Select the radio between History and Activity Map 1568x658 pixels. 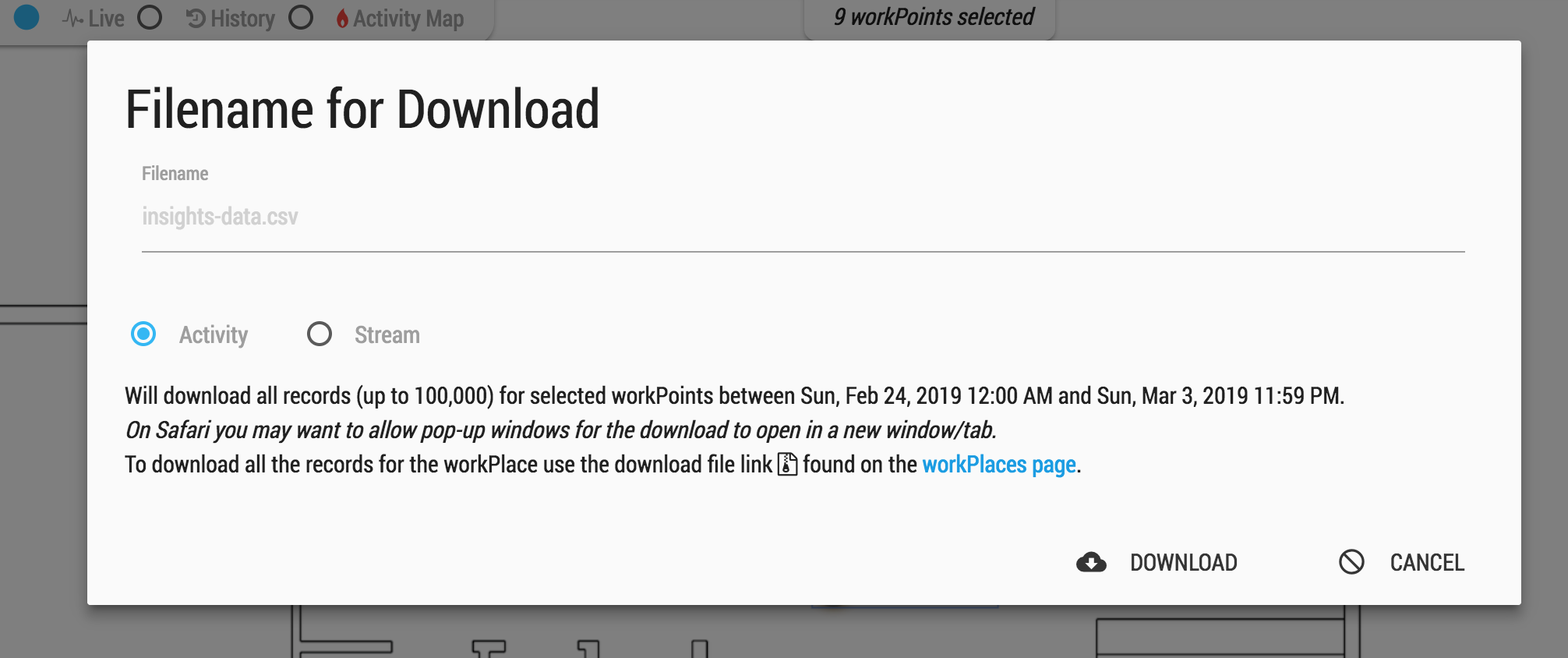click(x=301, y=17)
